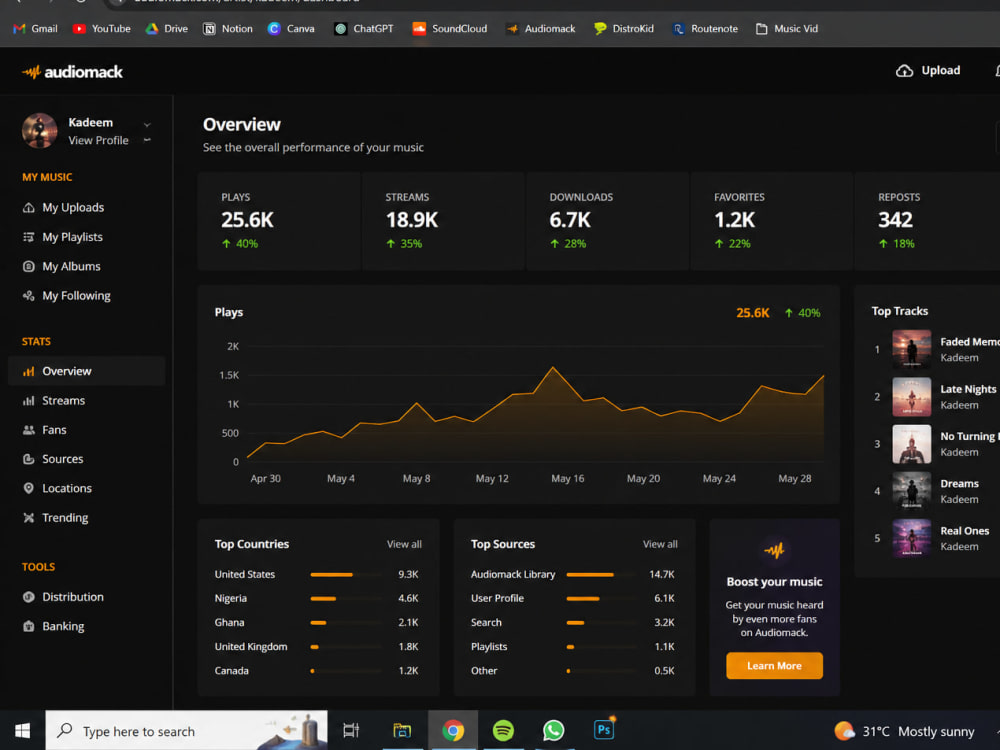Open Dreams track thumbnail
1000x750 pixels.
[x=911, y=490]
